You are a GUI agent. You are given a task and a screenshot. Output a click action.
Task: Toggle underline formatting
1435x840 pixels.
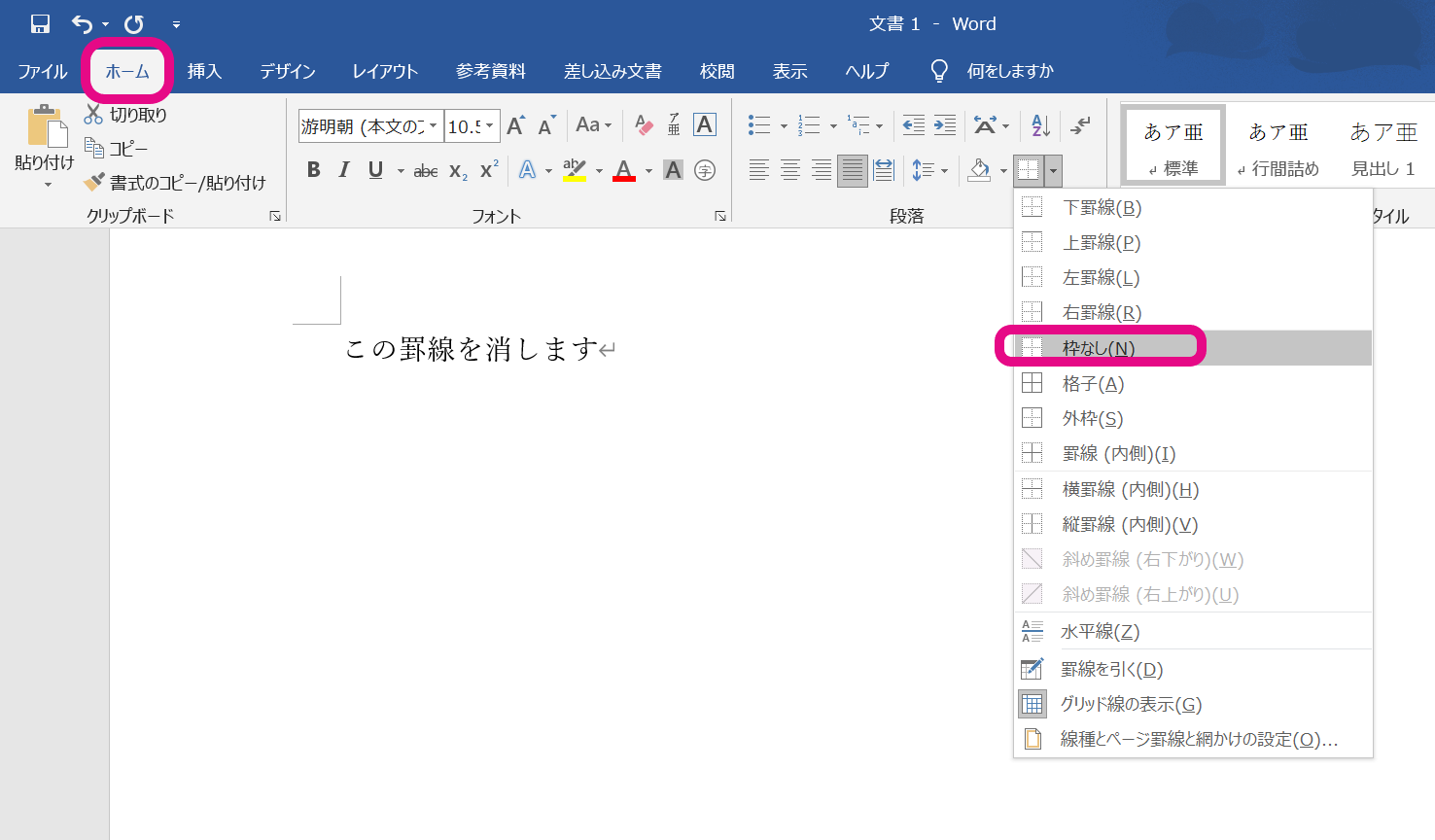pos(375,170)
